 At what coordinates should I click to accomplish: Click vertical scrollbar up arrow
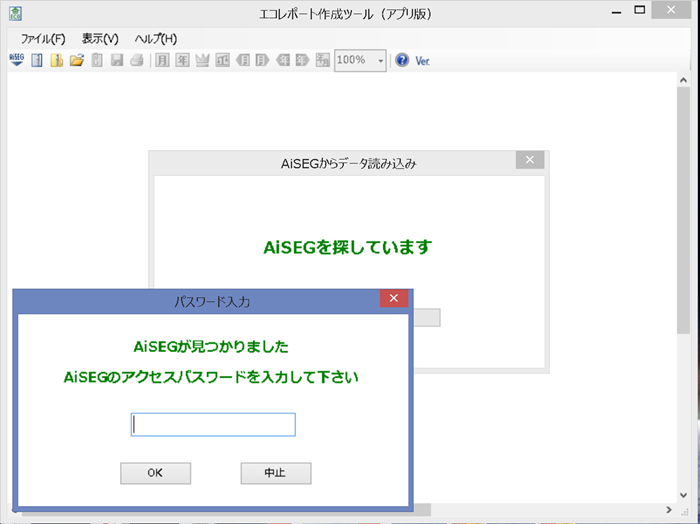tap(683, 80)
